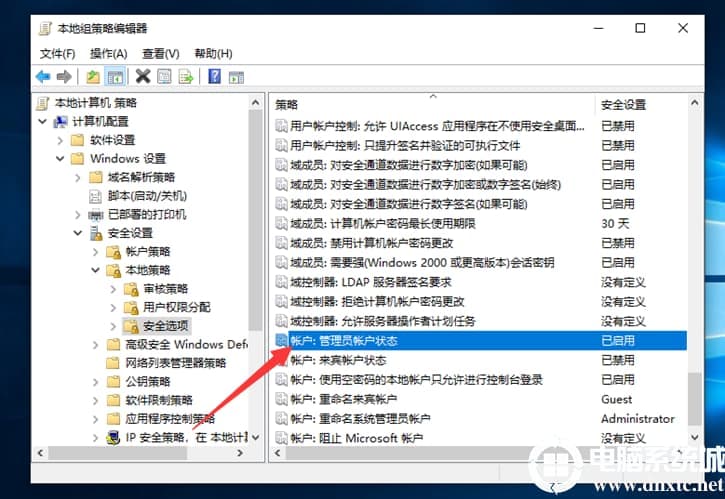Click the 30 天 value cell
Image resolution: width=725 pixels, height=499 pixels.
(615, 224)
